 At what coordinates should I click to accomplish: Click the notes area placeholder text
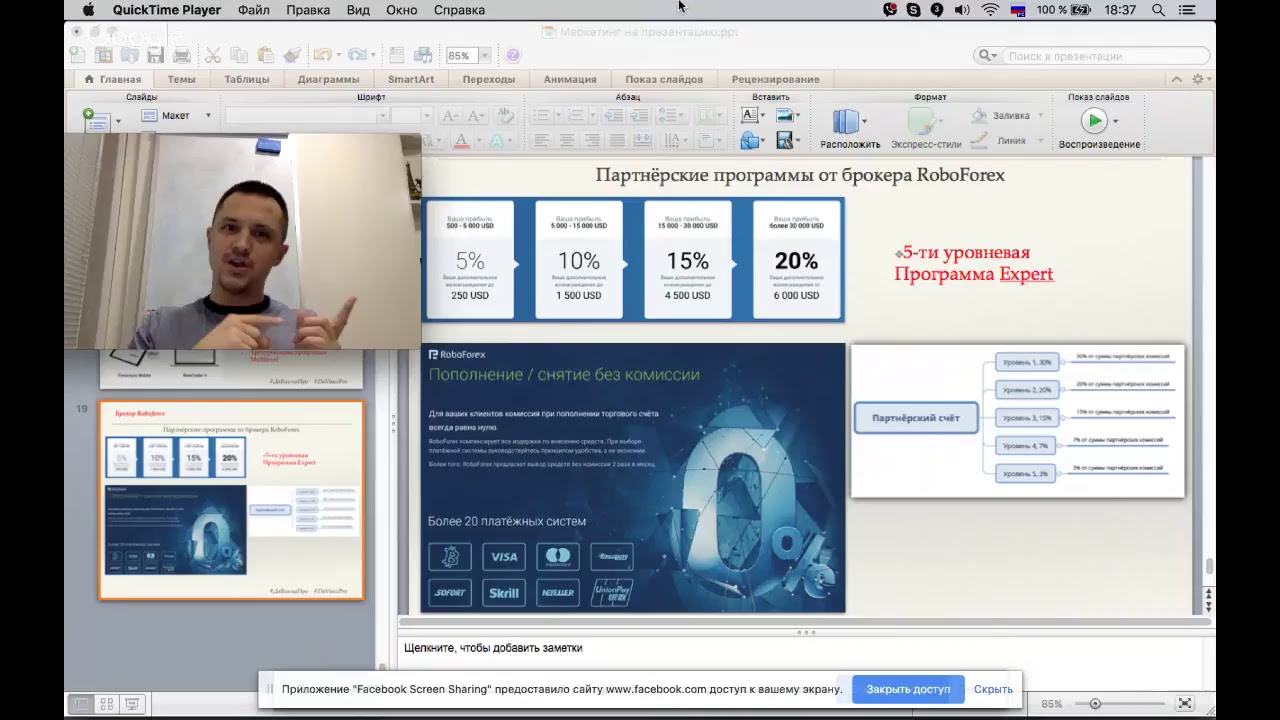point(493,648)
